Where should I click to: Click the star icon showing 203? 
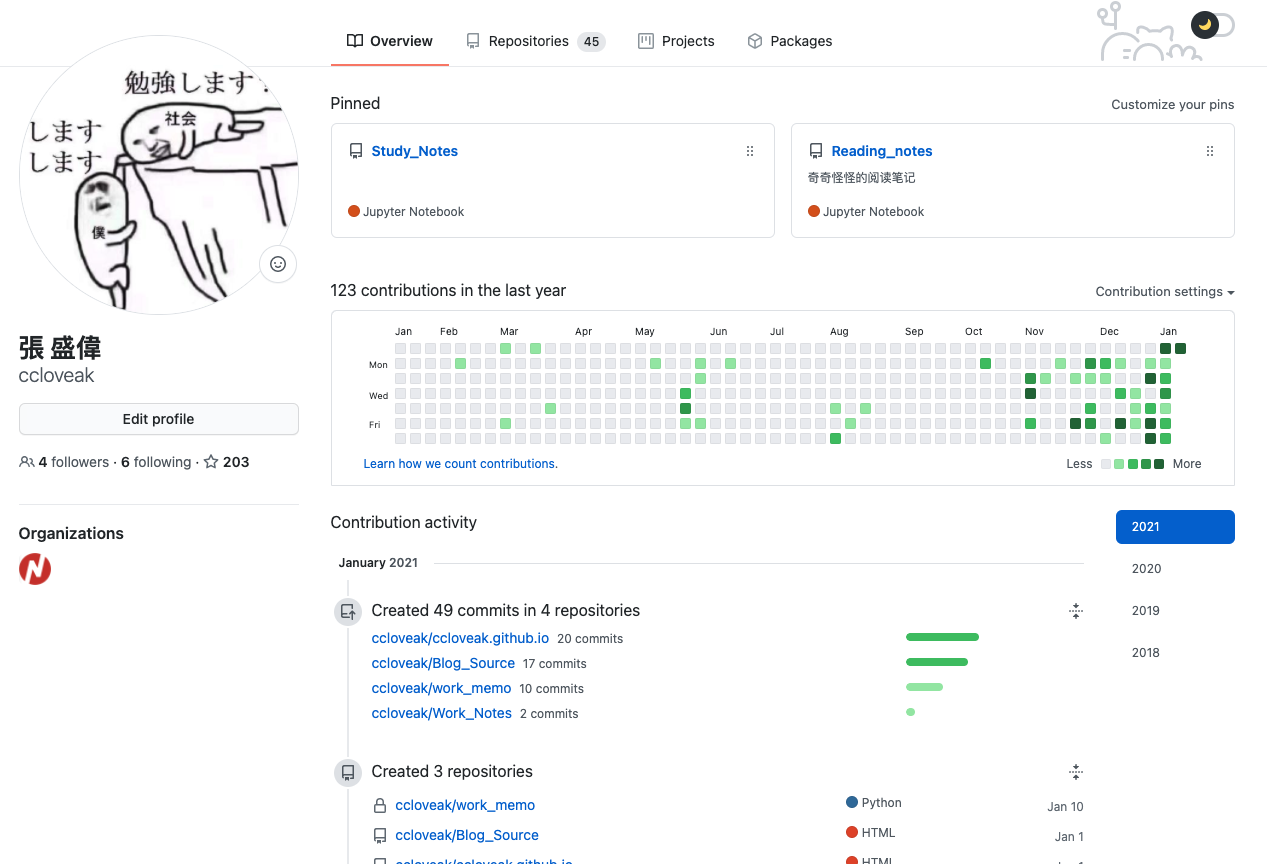click(211, 462)
